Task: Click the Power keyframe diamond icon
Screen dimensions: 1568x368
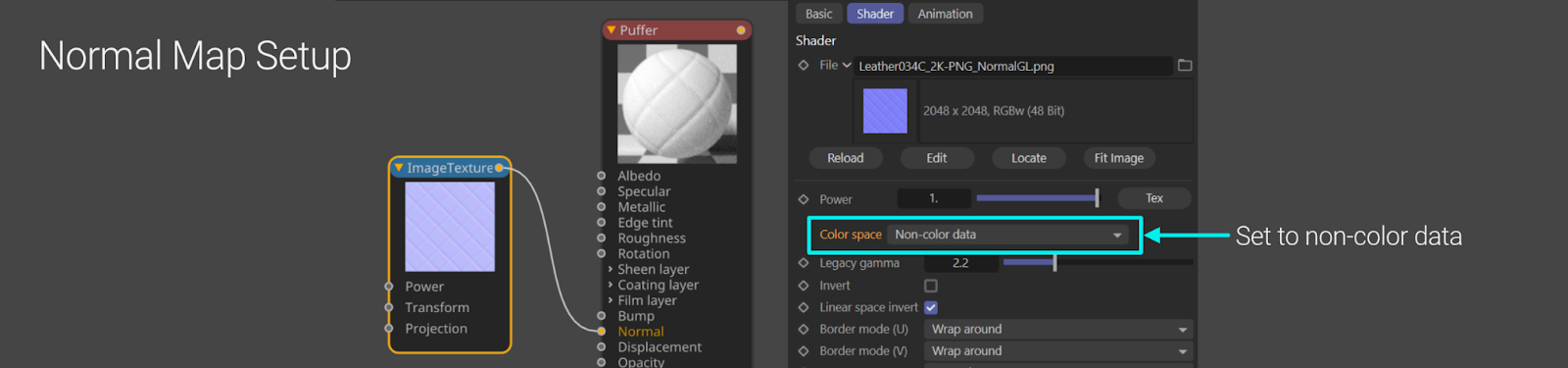Action: click(x=804, y=199)
